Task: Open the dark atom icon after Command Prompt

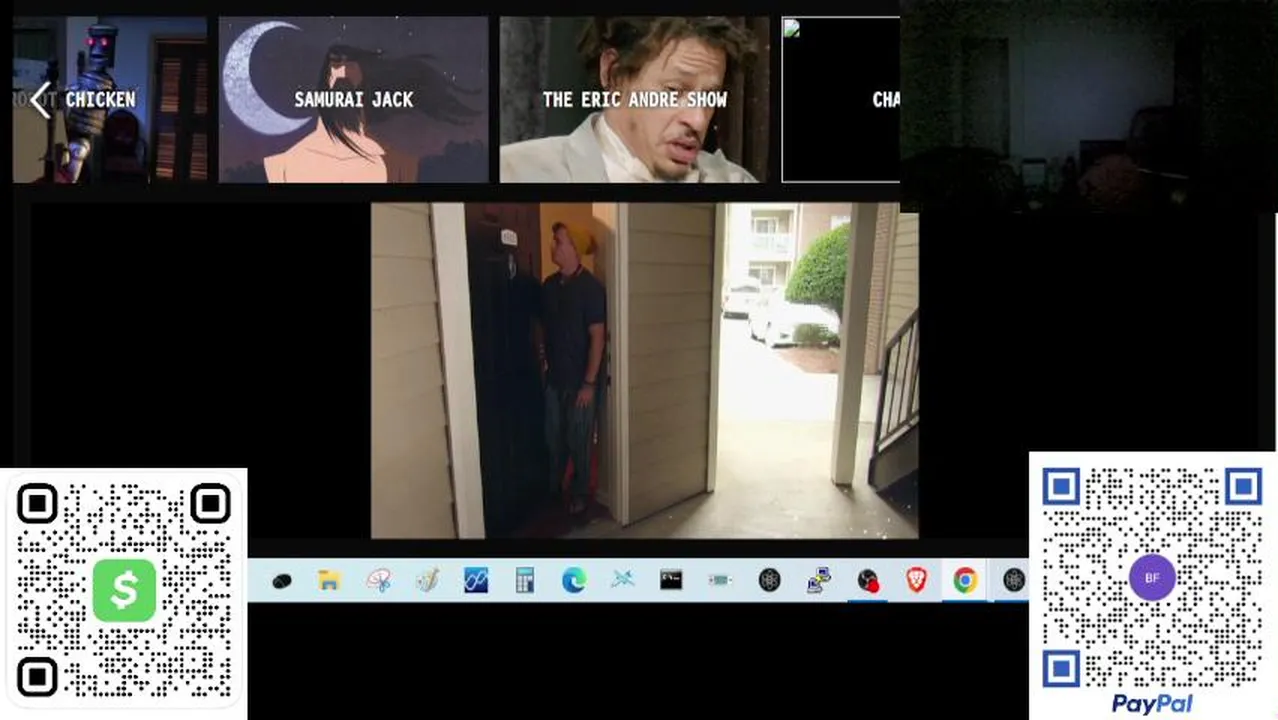Action: [769, 580]
